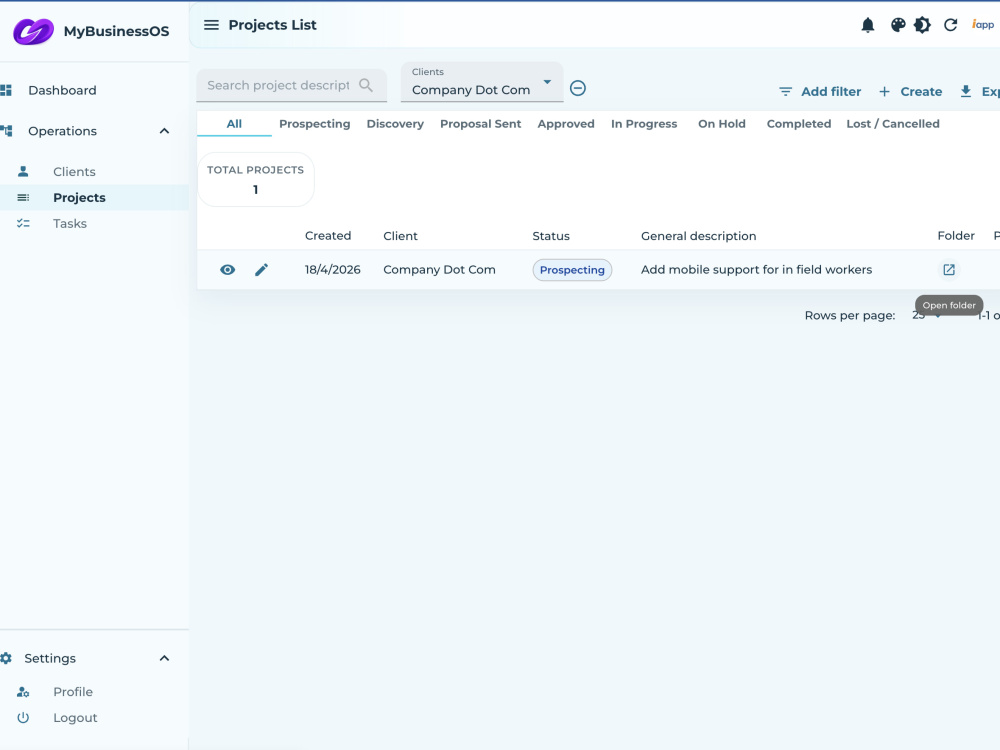Viewport: 1000px width, 750px height.
Task: Sort by Created column header
Action: click(328, 235)
